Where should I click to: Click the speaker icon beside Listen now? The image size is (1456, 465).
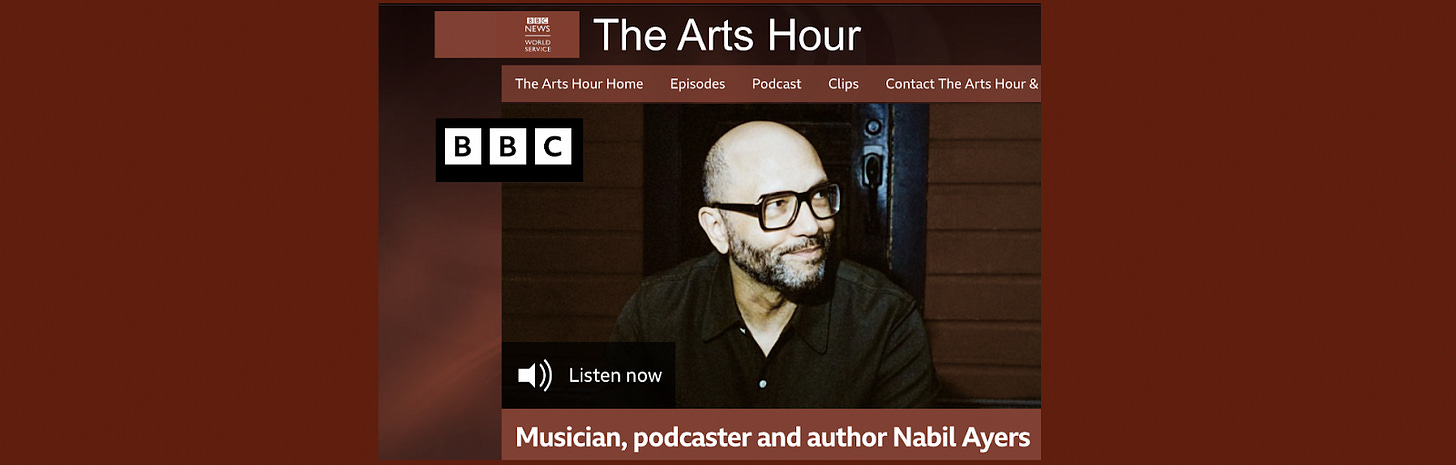(534, 376)
